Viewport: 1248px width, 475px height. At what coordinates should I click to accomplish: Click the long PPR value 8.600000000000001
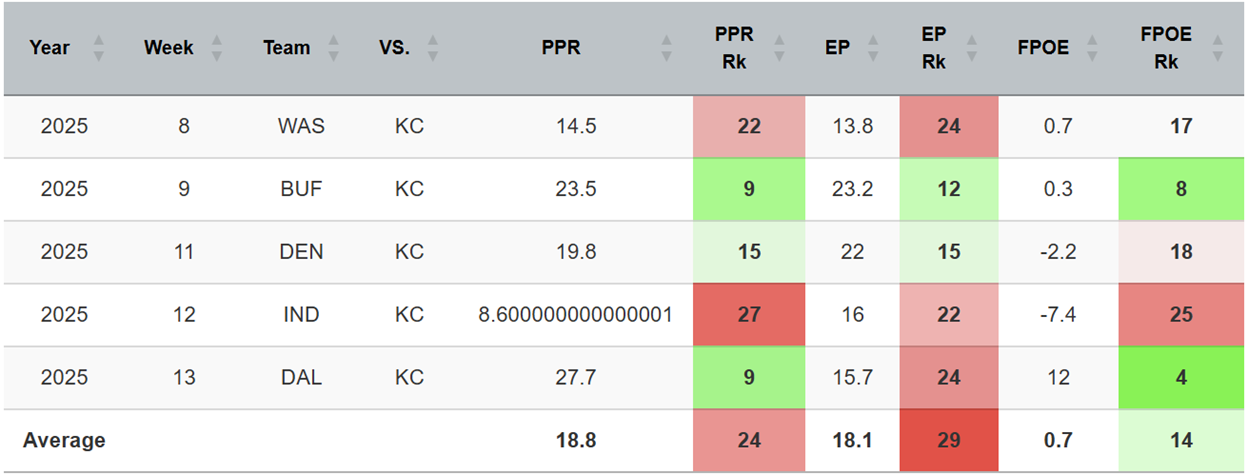(575, 315)
